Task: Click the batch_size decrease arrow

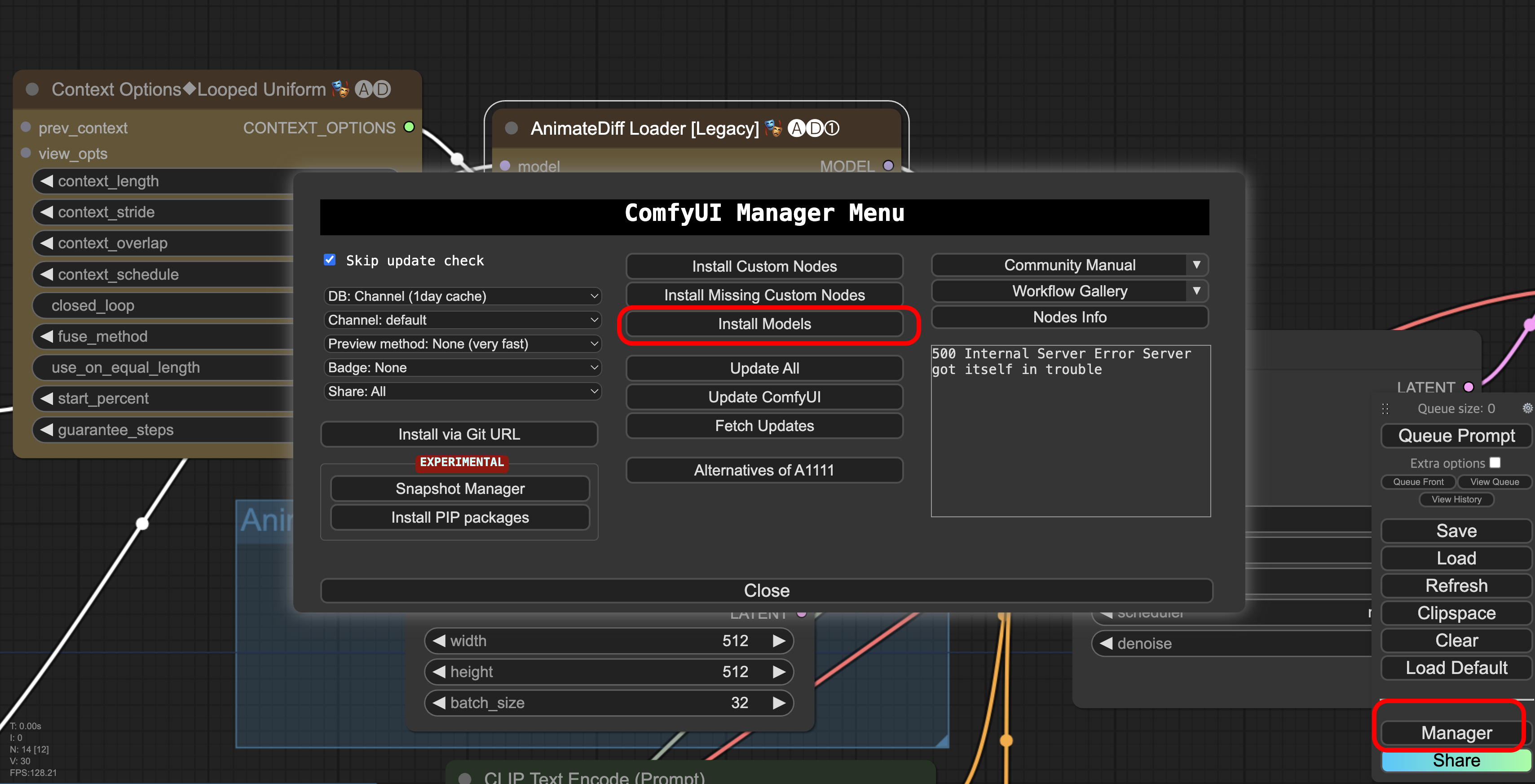Action: point(439,702)
